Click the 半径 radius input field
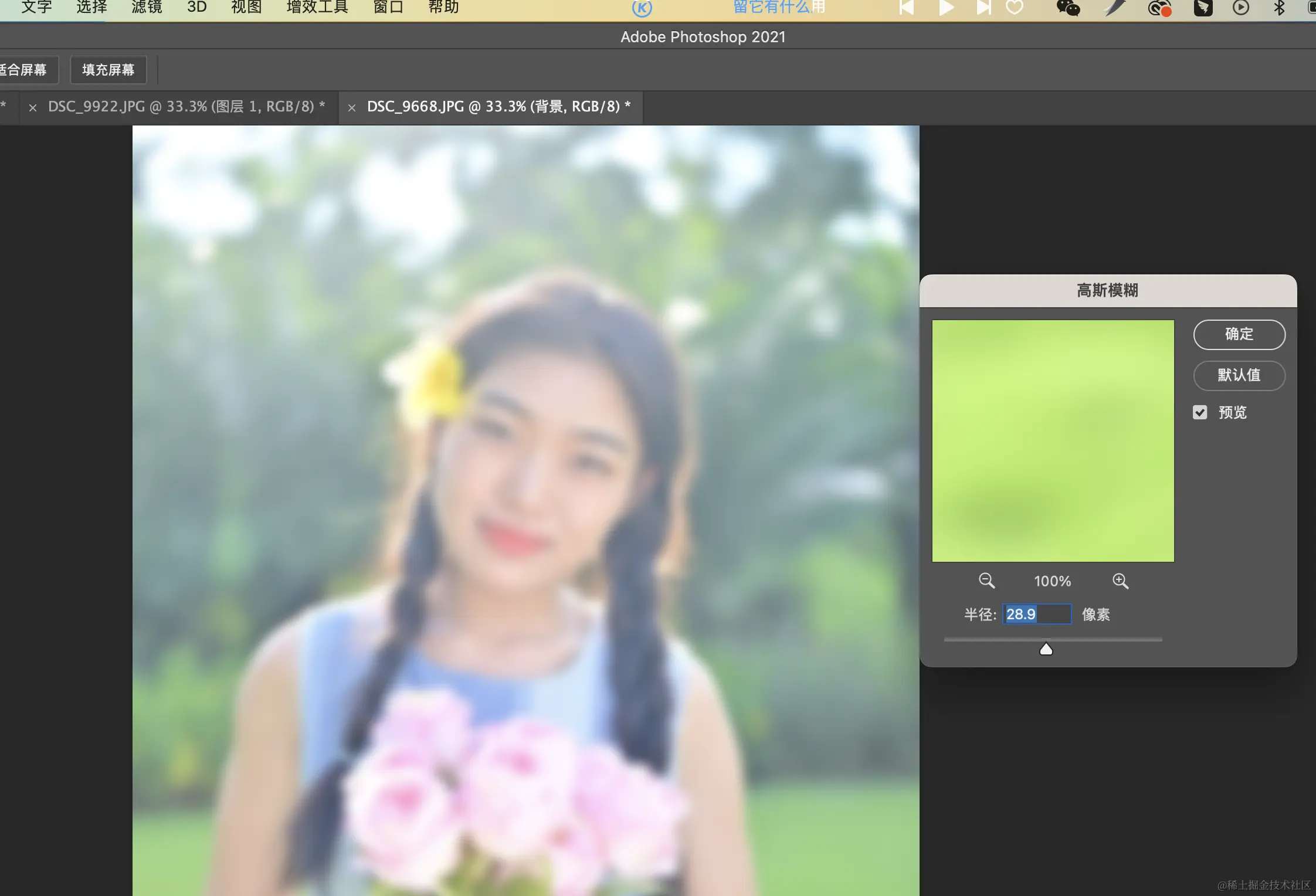The width and height of the screenshot is (1316, 896). (x=1036, y=614)
